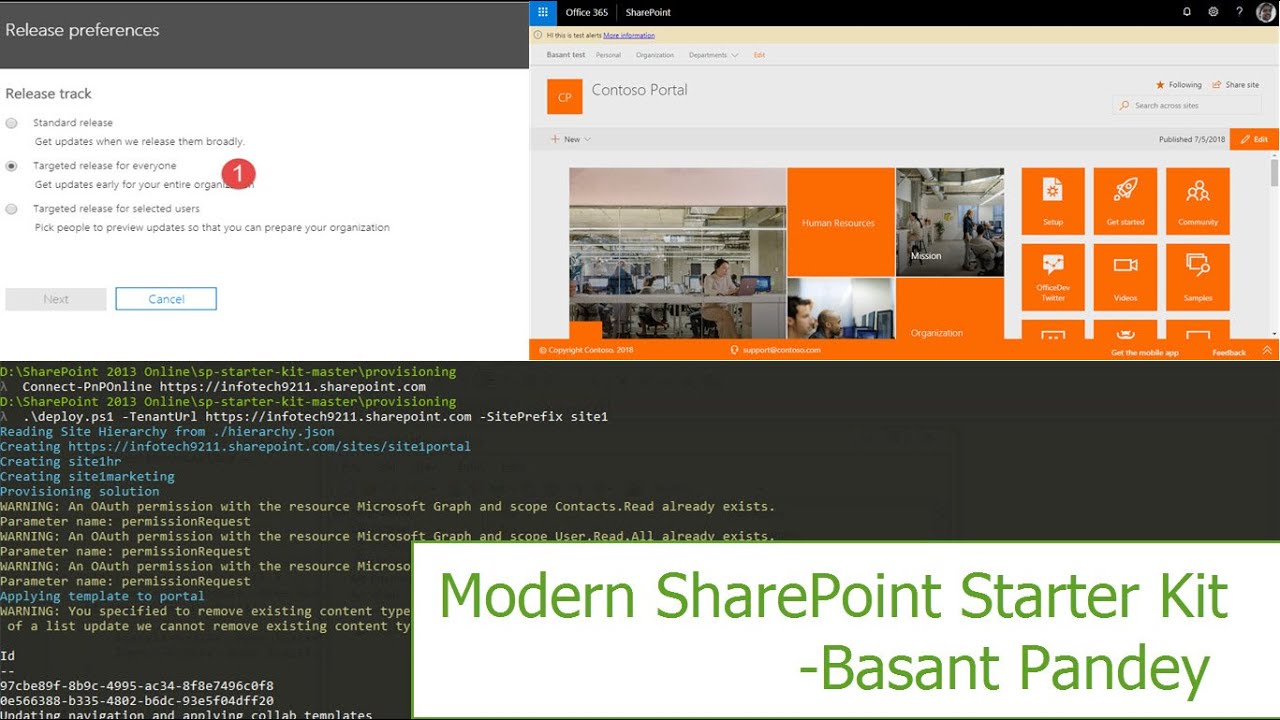Click the Basant test navigation item

(566, 55)
